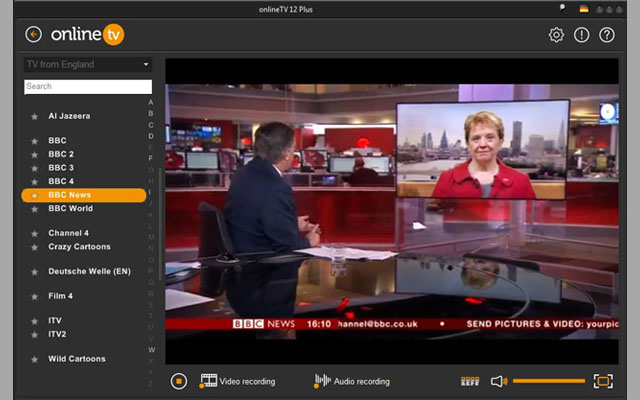Screen dimensions: 640x400
Task: Click the audio waveform recording icon
Action: click(x=322, y=380)
